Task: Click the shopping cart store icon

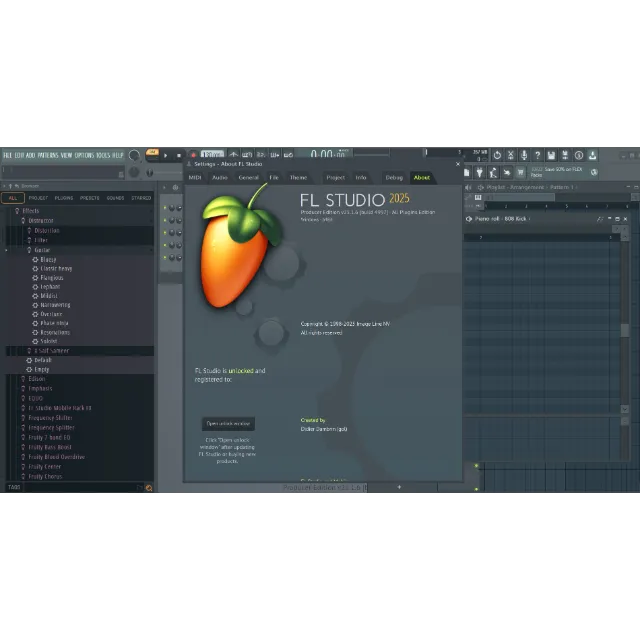Action: coord(520,173)
